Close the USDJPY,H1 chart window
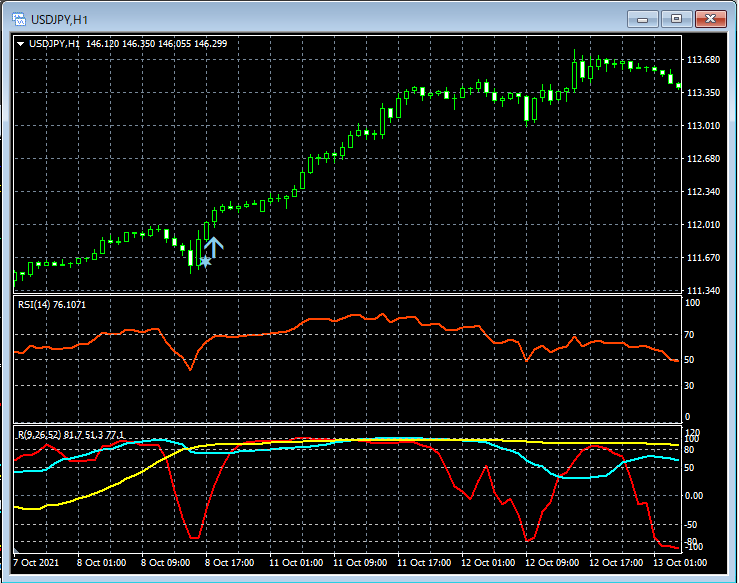The image size is (739, 583). coord(711,18)
